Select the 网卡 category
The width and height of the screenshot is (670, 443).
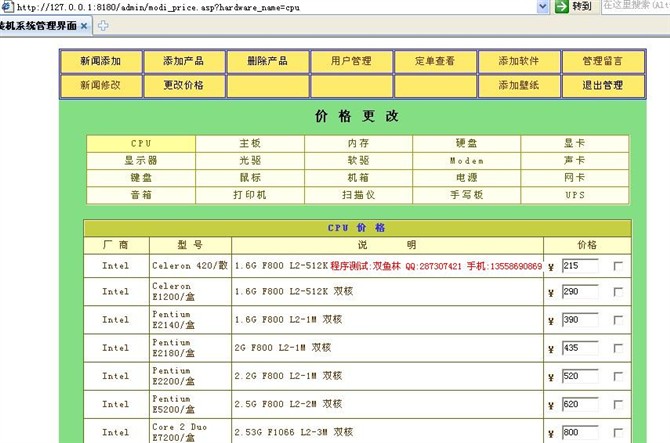pos(575,178)
